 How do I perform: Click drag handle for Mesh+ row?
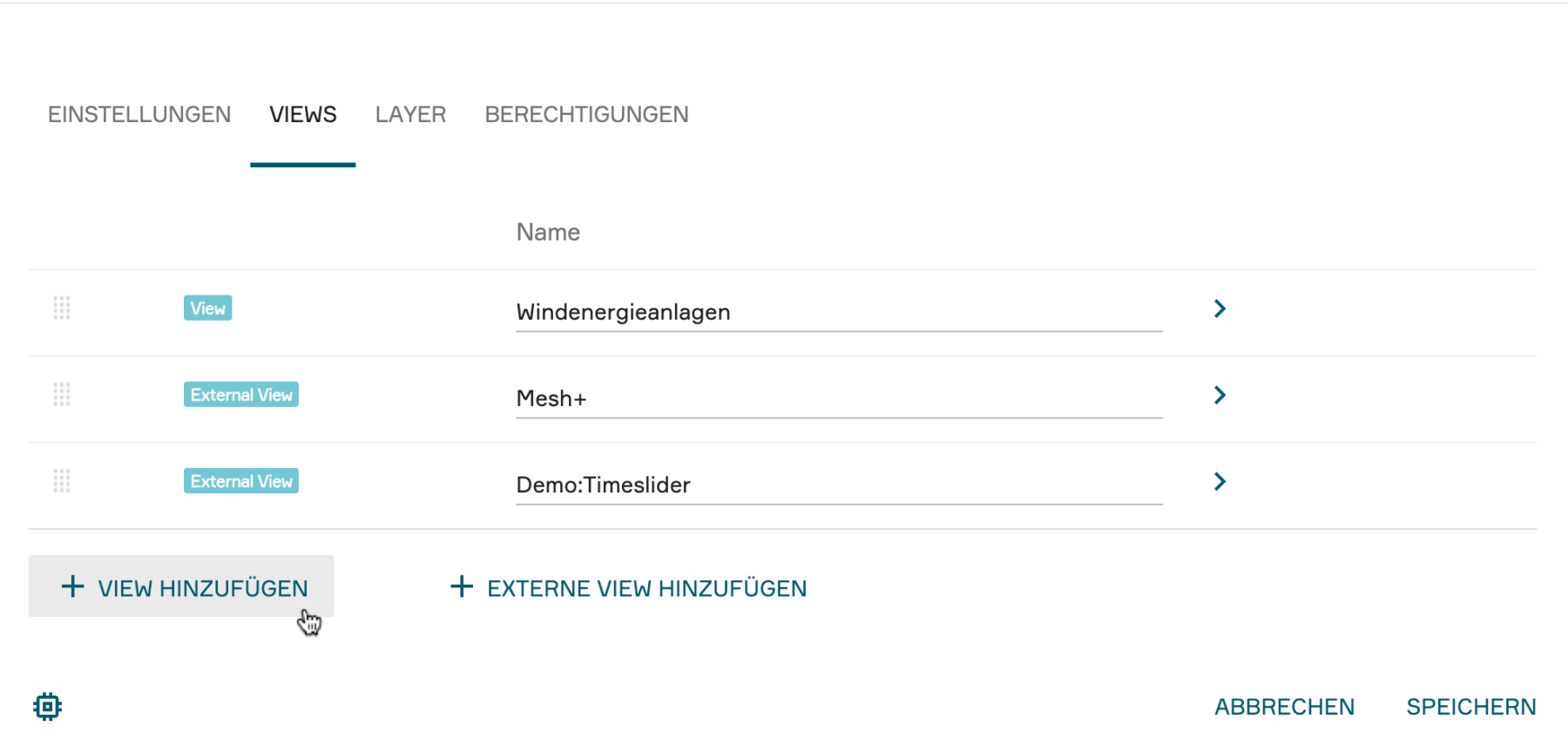coord(62,395)
